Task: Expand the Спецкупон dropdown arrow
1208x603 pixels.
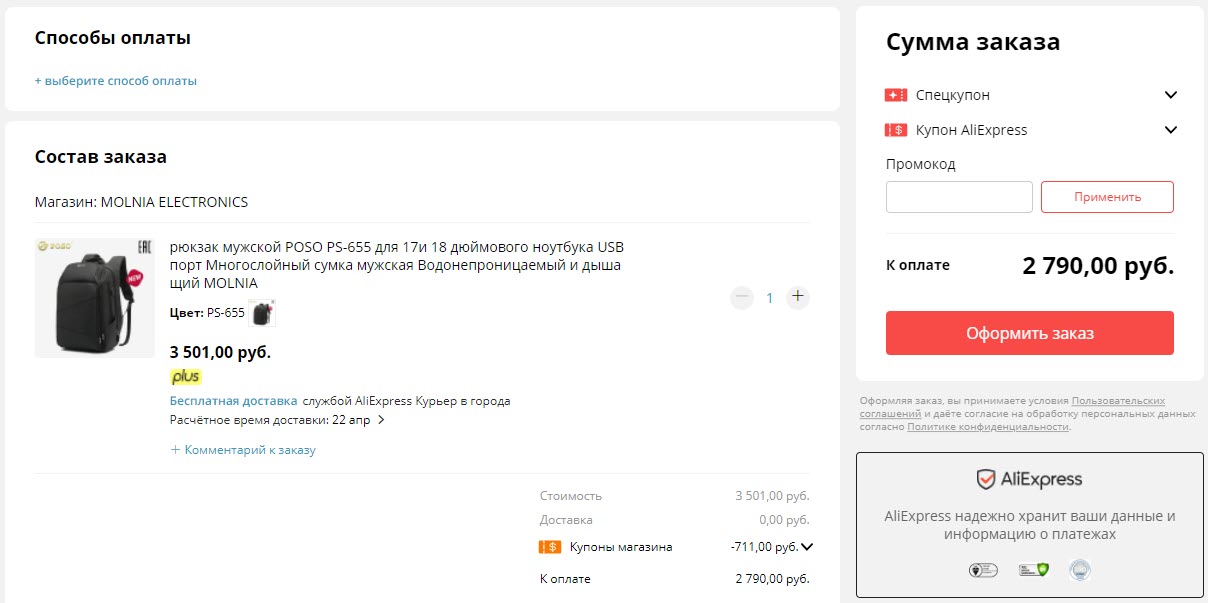Action: tap(1171, 95)
